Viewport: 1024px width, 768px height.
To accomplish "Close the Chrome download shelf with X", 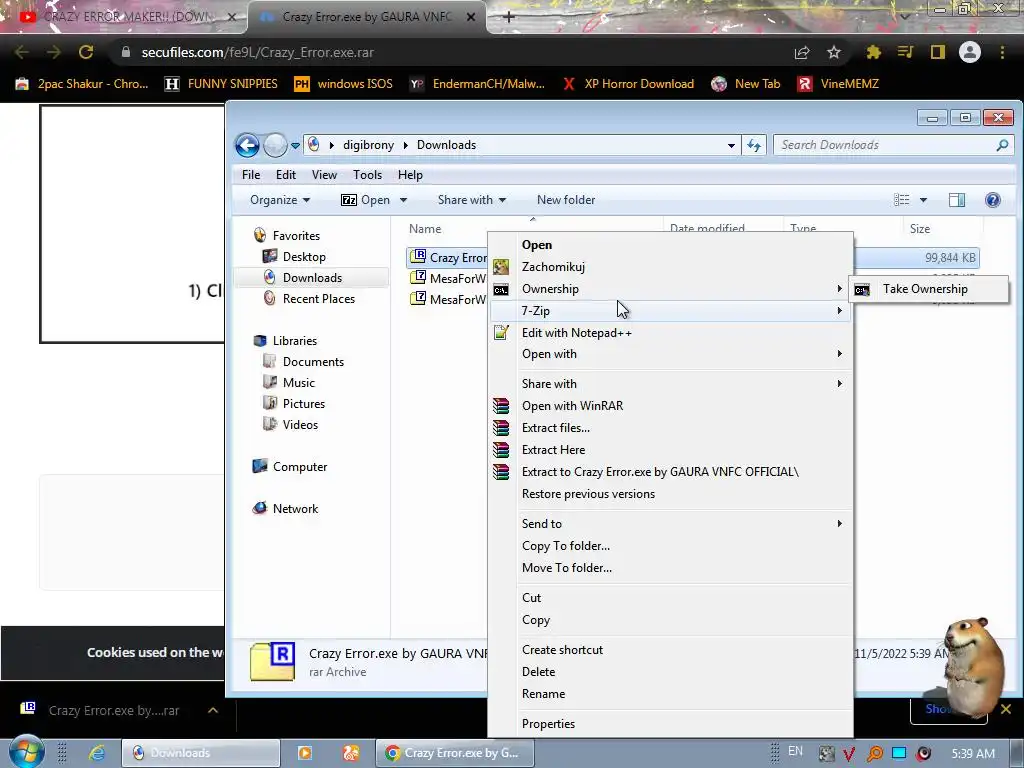I will (x=1006, y=709).
